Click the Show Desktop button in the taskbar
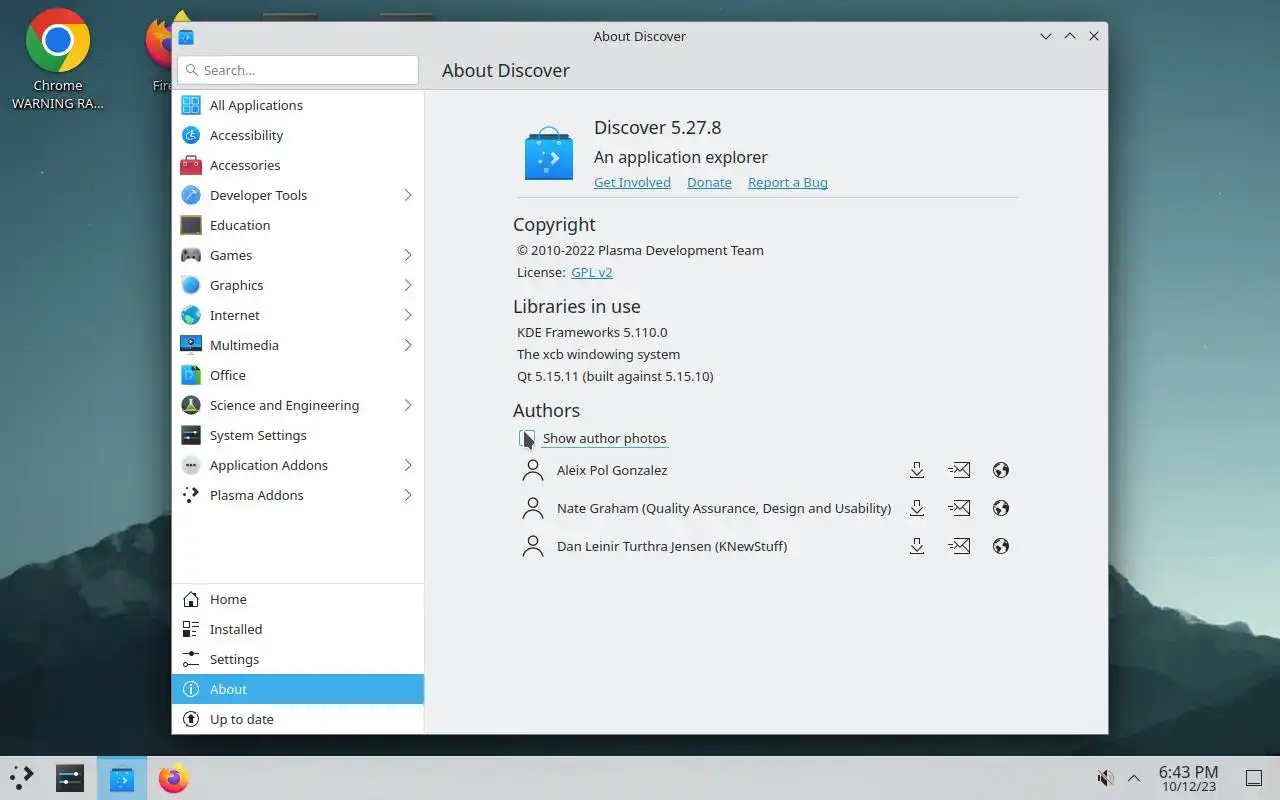The image size is (1280, 800). tap(1253, 778)
